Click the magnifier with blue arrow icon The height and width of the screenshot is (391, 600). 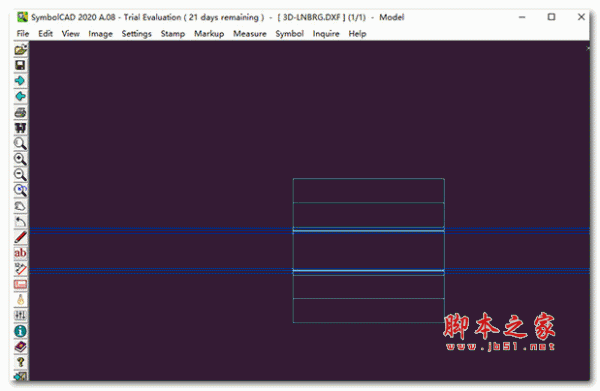(21, 191)
